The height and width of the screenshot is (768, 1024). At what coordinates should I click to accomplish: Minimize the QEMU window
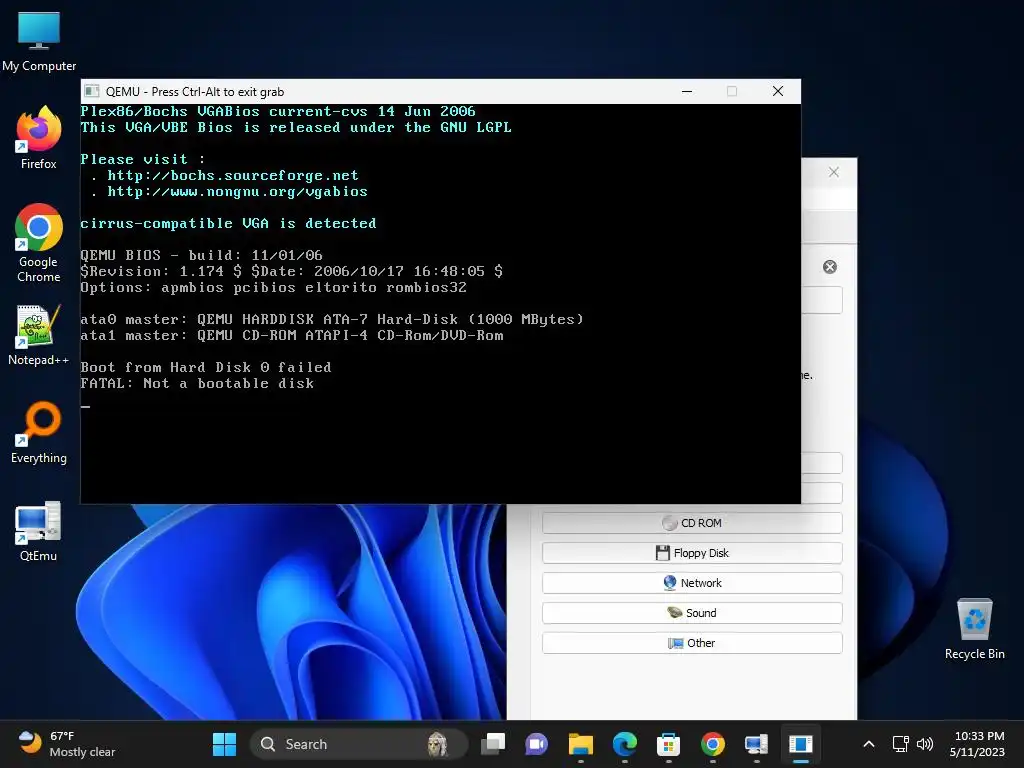point(687,91)
